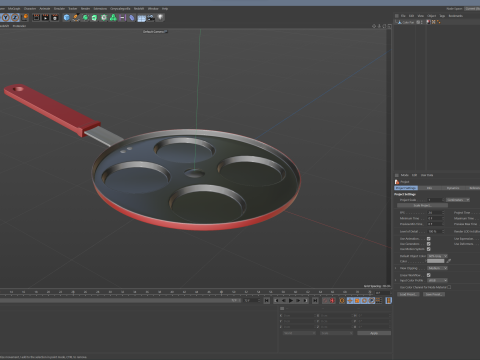Image resolution: width=480 pixels, height=360 pixels.
Task: Click the Point Level Animation dots icon
Action: tap(379, 301)
